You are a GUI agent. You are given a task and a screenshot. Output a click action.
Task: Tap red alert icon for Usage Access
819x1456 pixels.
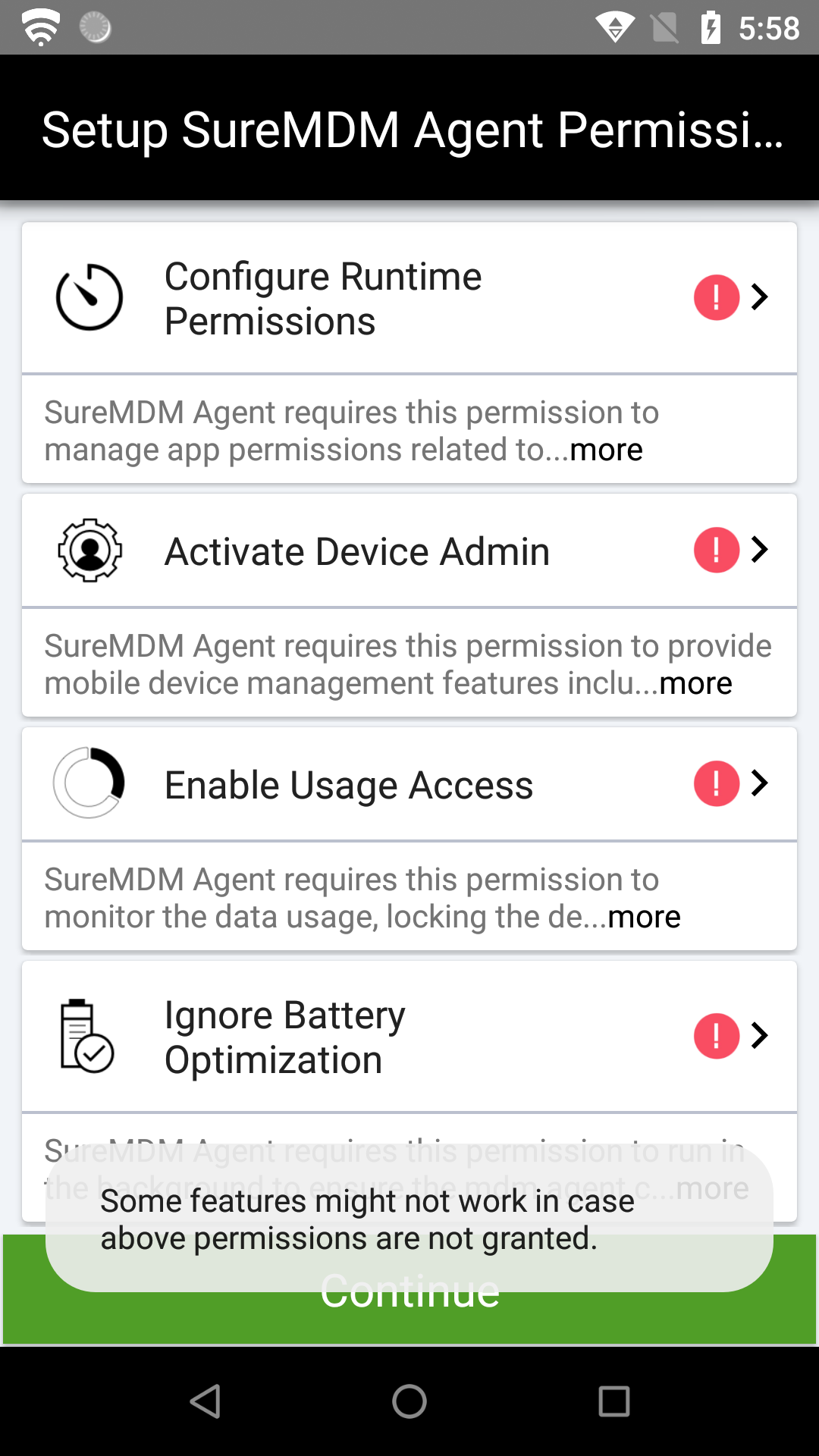(716, 783)
